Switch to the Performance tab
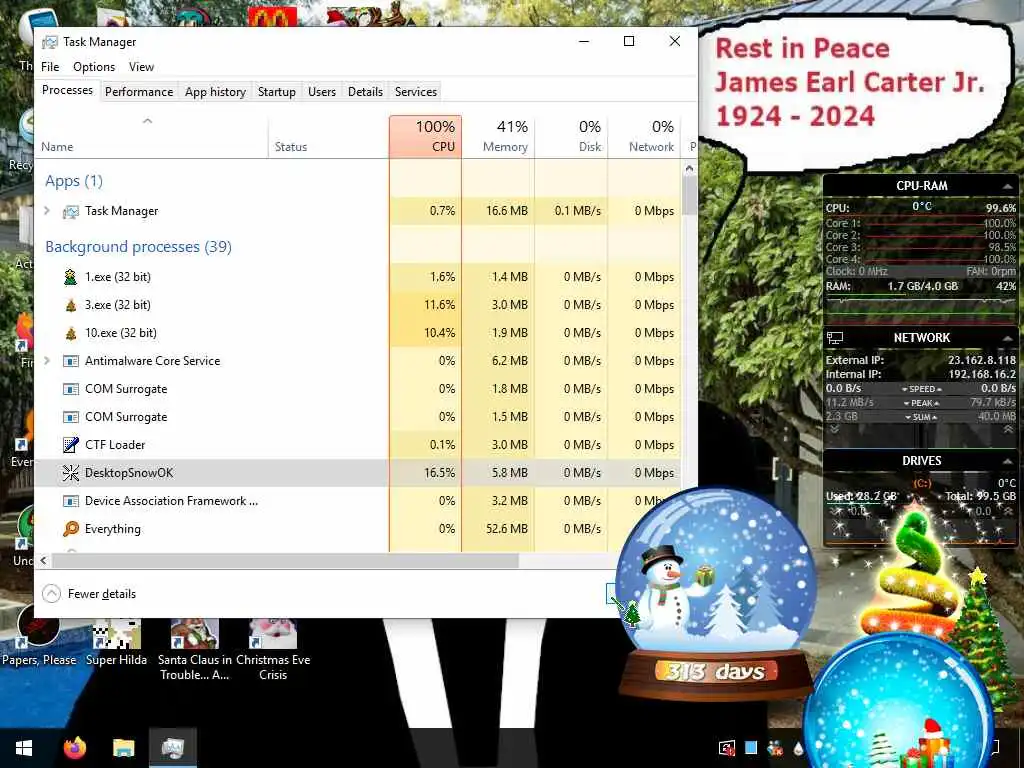Viewport: 1024px width, 768px height. 139,92
